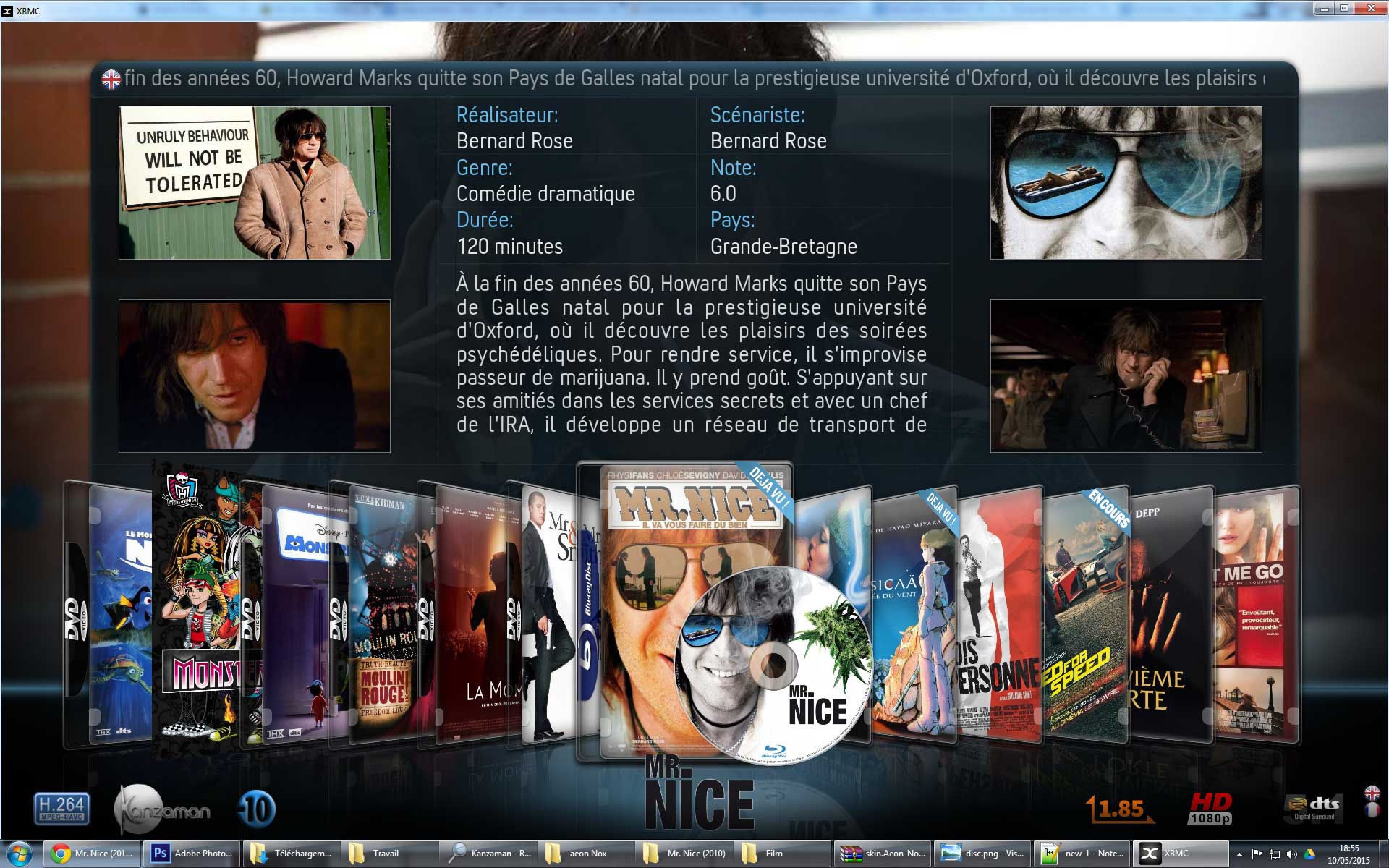This screenshot has height=868, width=1389.
Task: Click the age rating 10 badge
Action: coord(257,809)
